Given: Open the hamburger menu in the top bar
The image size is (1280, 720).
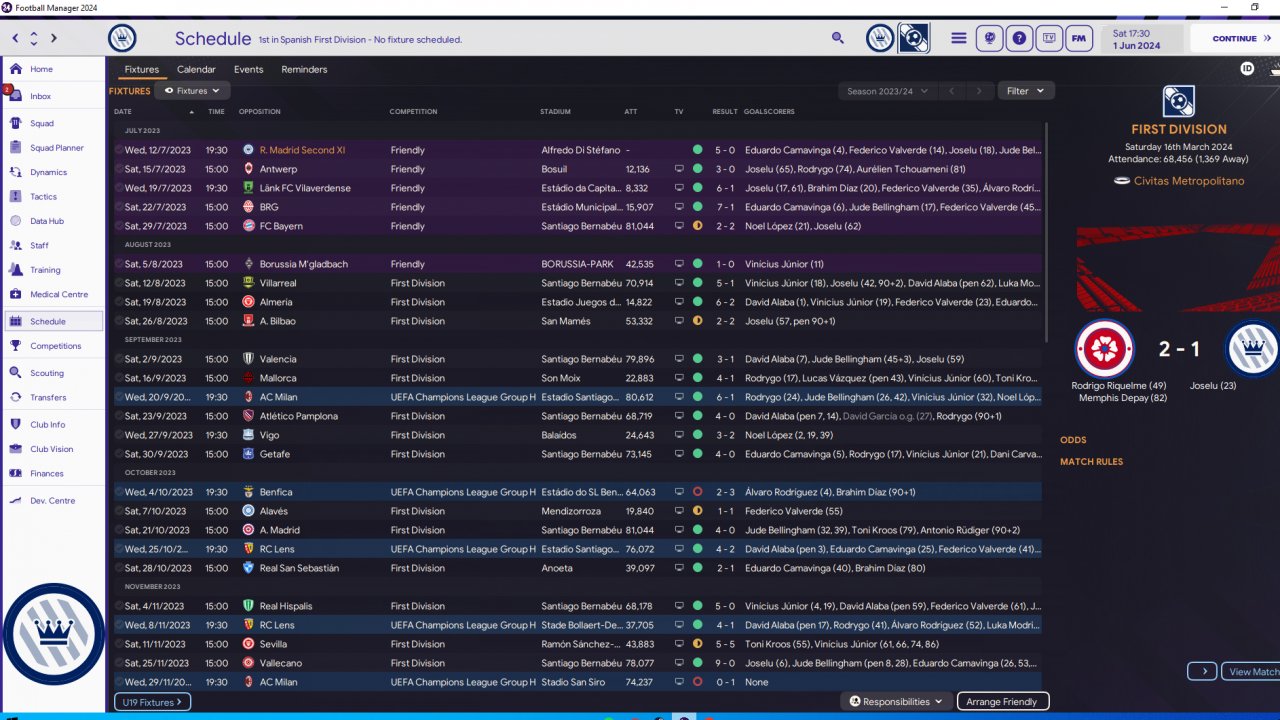Looking at the screenshot, I should coord(958,38).
